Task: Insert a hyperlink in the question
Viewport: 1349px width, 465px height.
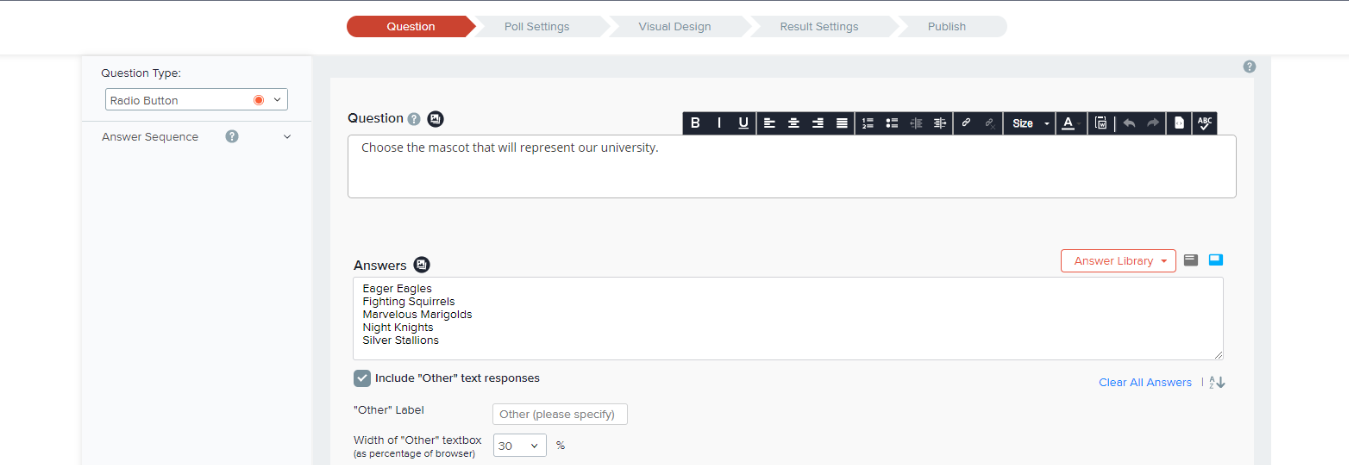Action: click(x=966, y=123)
